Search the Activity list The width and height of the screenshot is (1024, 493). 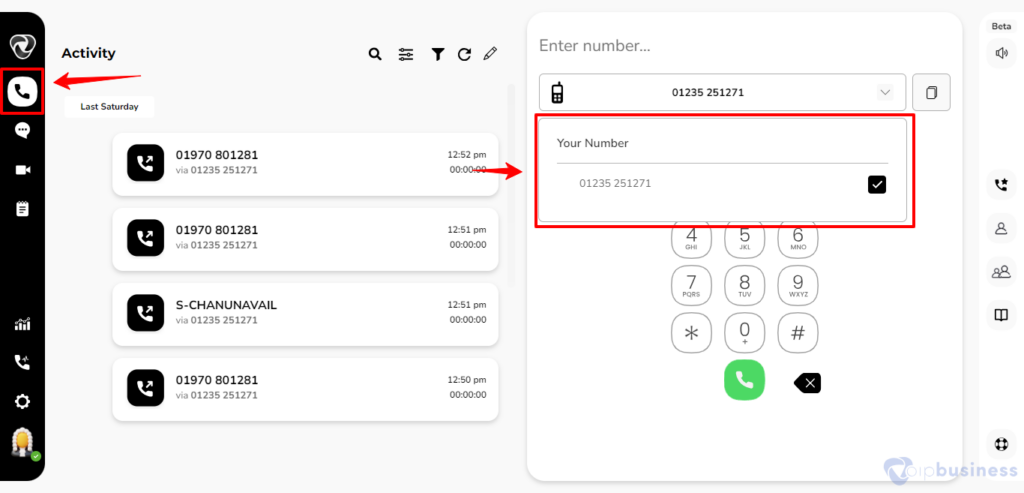click(x=375, y=54)
